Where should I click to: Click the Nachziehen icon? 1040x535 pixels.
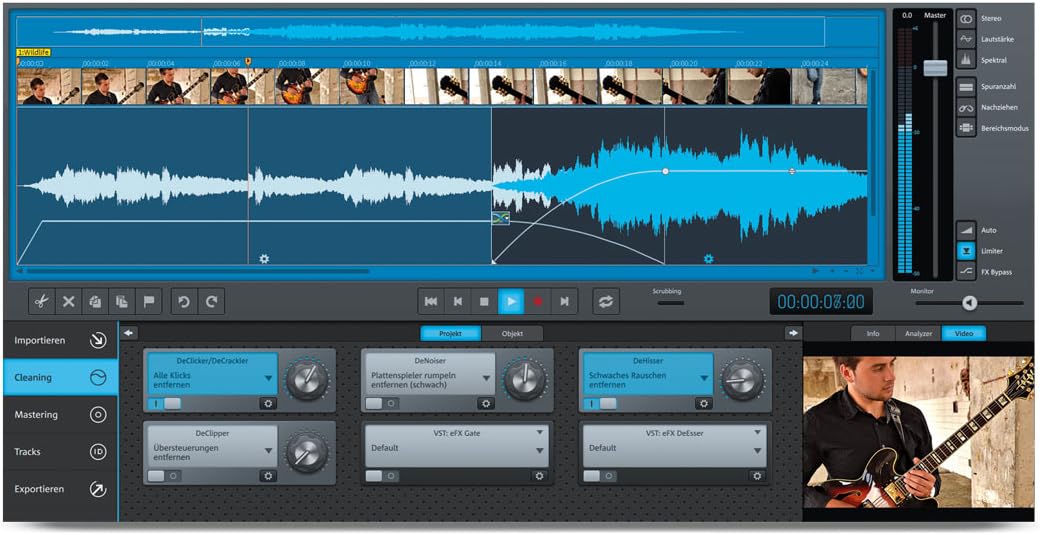click(966, 107)
